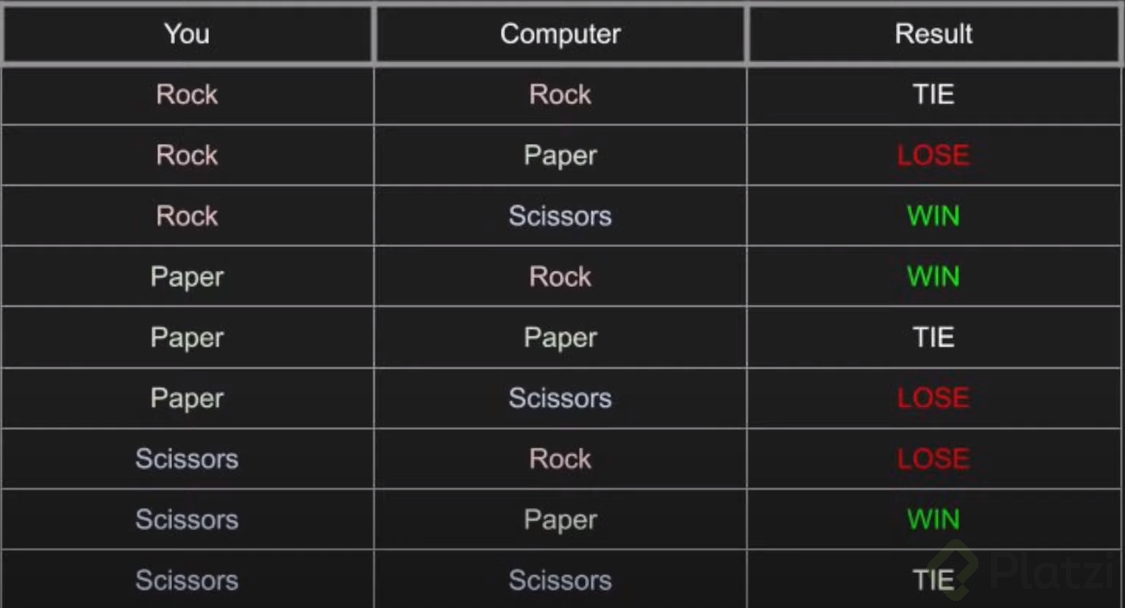Click green WIN in Rock vs Scissors row
1125x608 pixels.
[933, 216]
